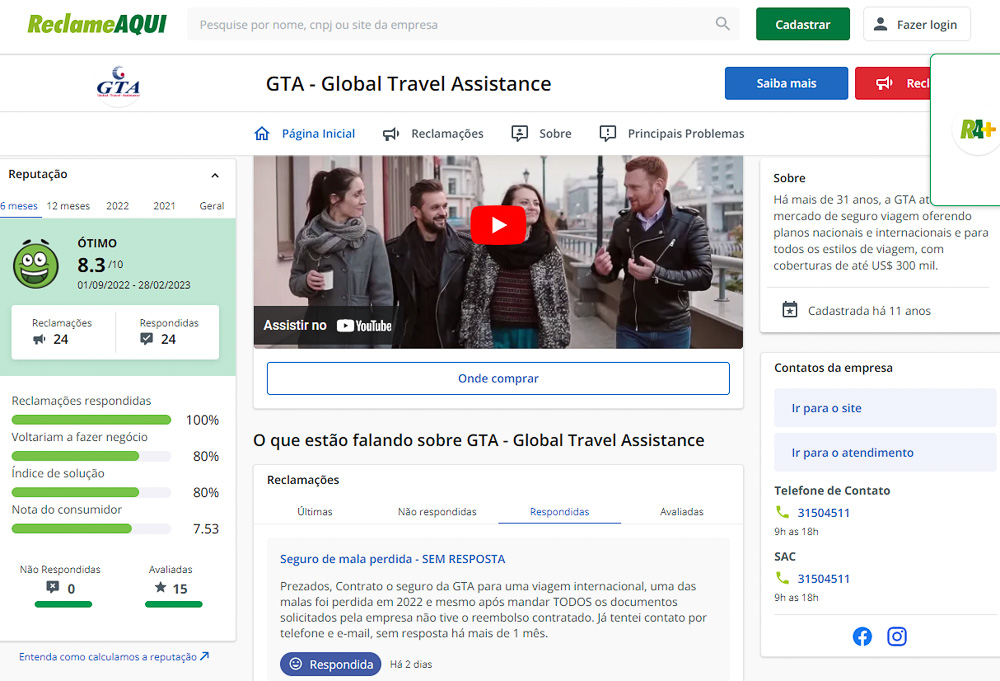Show the Não respondidas complaints tab
This screenshot has height=681, width=1000.
click(x=438, y=511)
